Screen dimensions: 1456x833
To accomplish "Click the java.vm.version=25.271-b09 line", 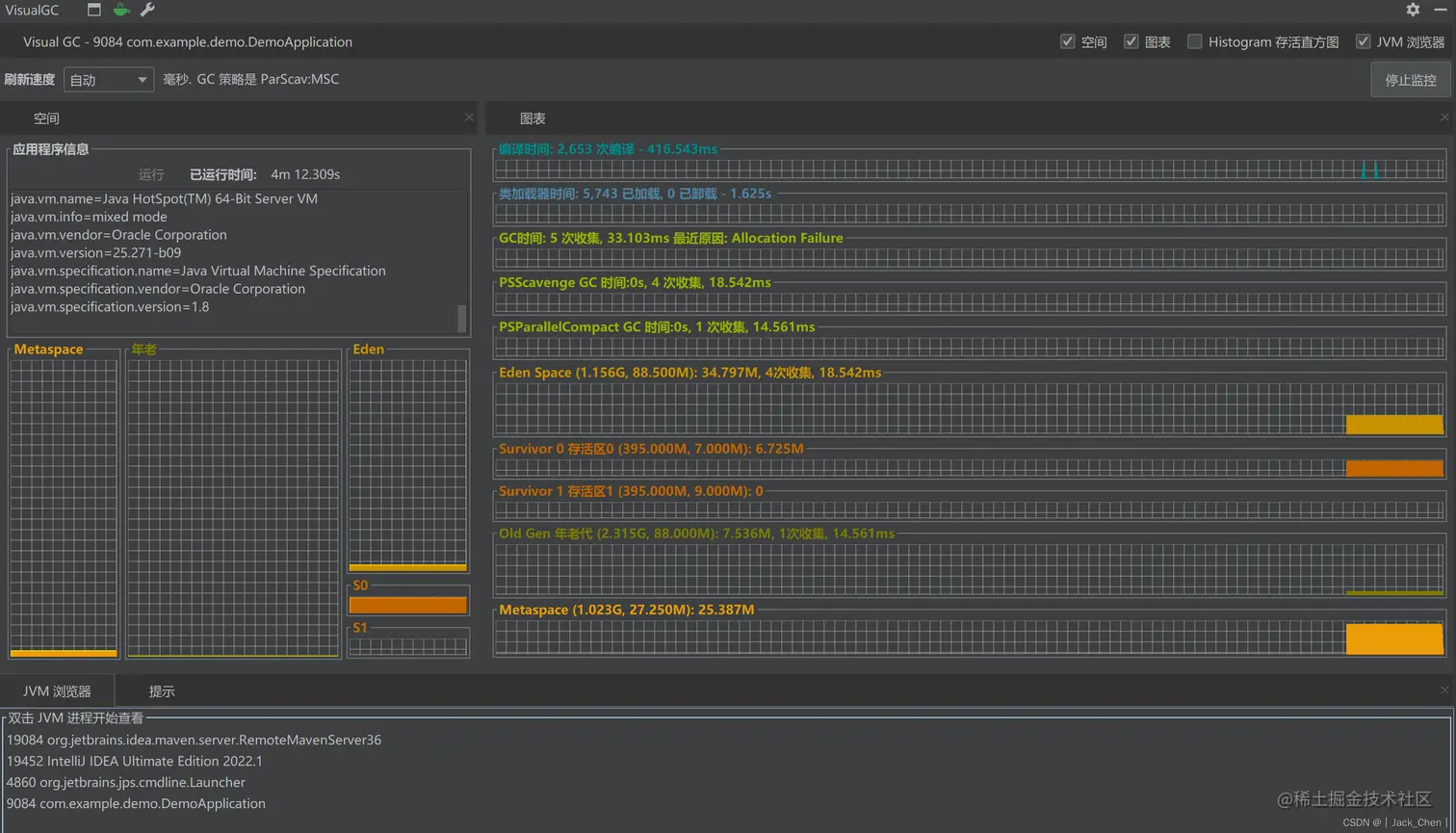I will coord(95,253).
